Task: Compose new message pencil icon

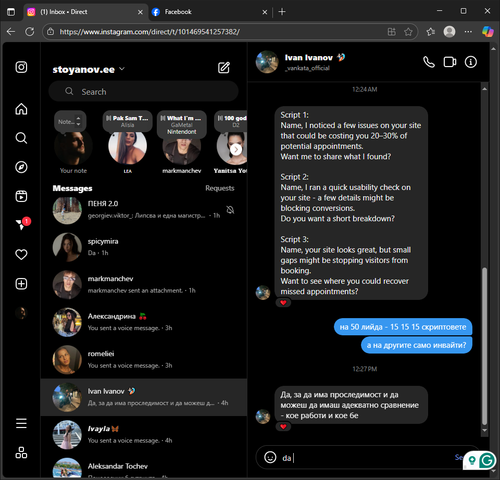Action: pyautogui.click(x=224, y=68)
